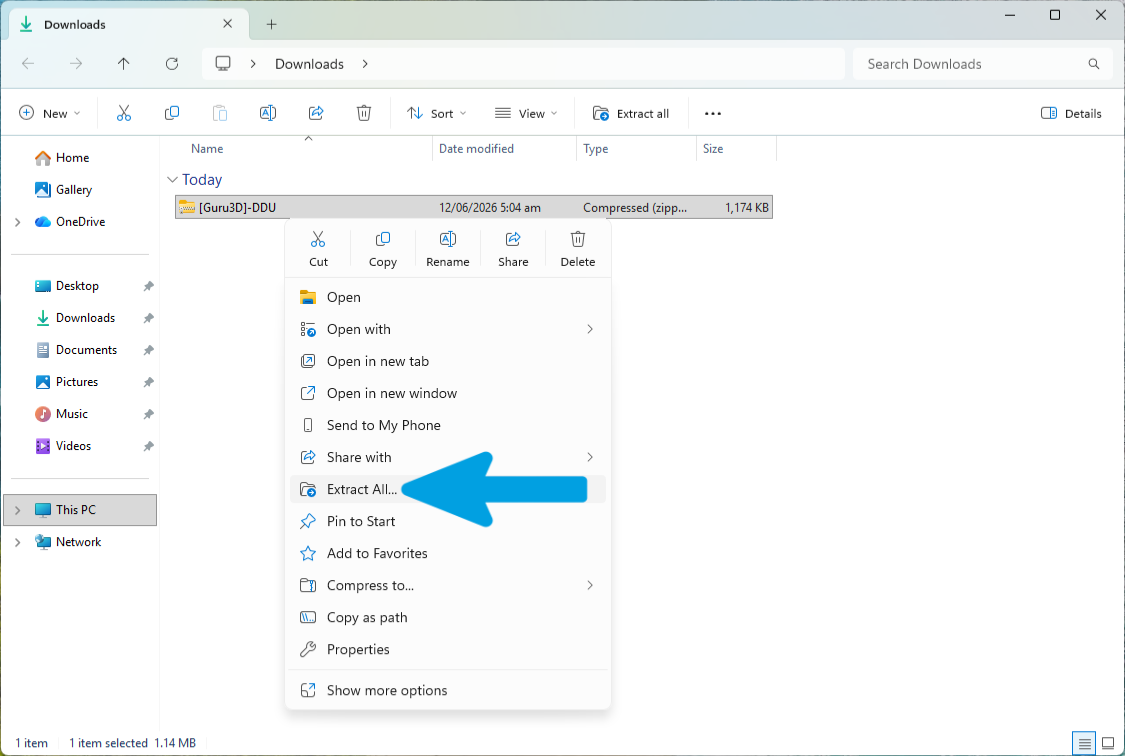Click the toolbar Copy icon
Viewport: 1125px width, 756px height.
pyautogui.click(x=171, y=113)
